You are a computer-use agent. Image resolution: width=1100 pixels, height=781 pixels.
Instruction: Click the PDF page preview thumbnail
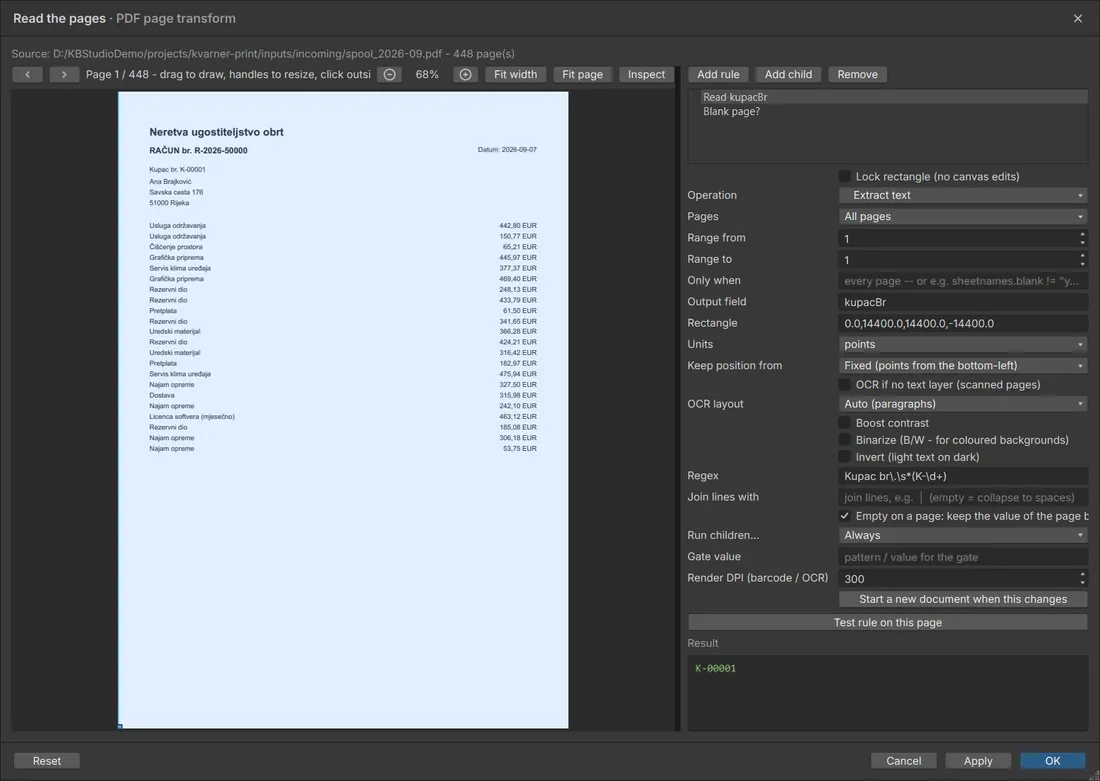point(343,410)
